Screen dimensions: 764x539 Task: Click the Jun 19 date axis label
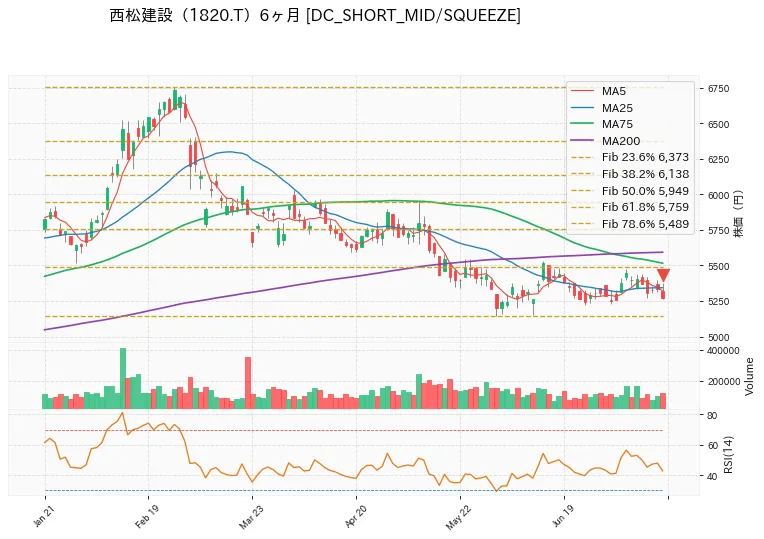pos(563,517)
